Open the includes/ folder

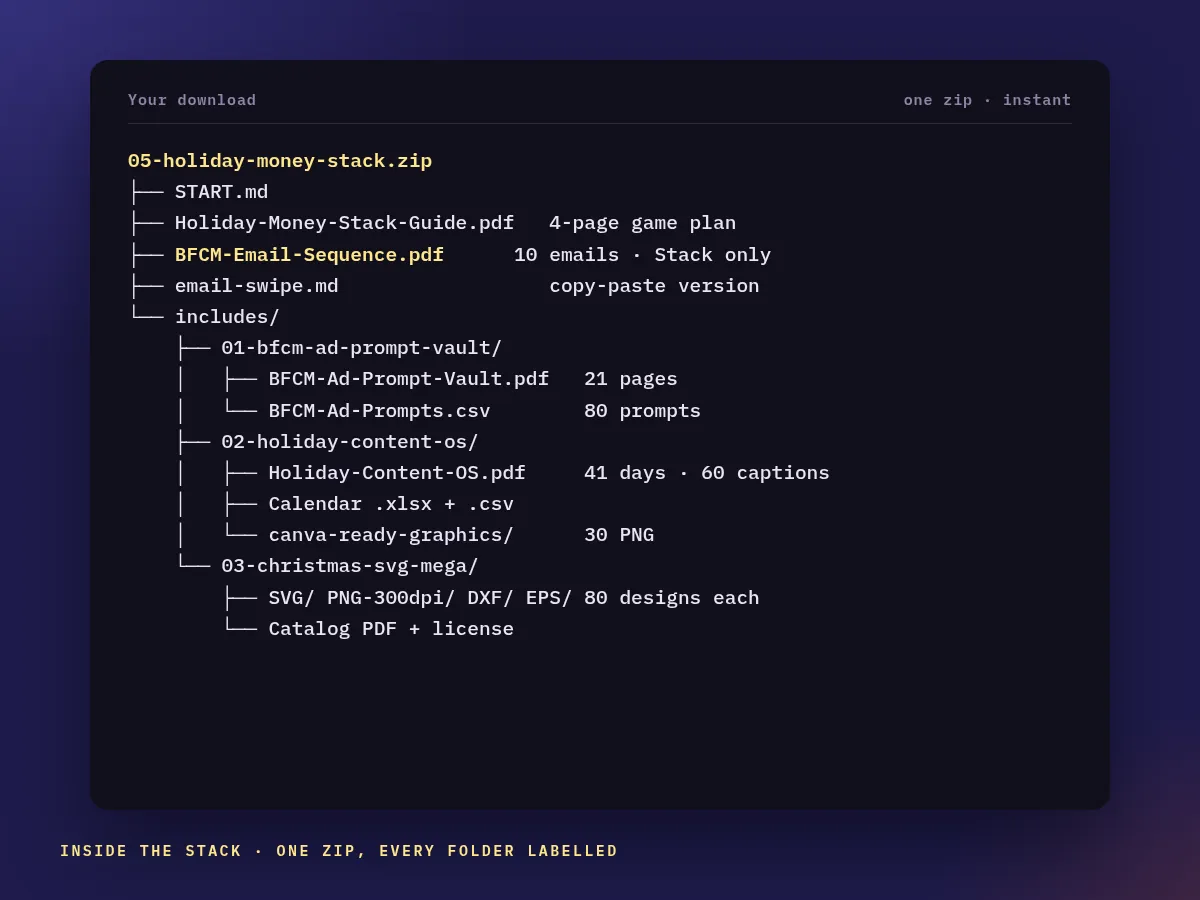click(227, 317)
